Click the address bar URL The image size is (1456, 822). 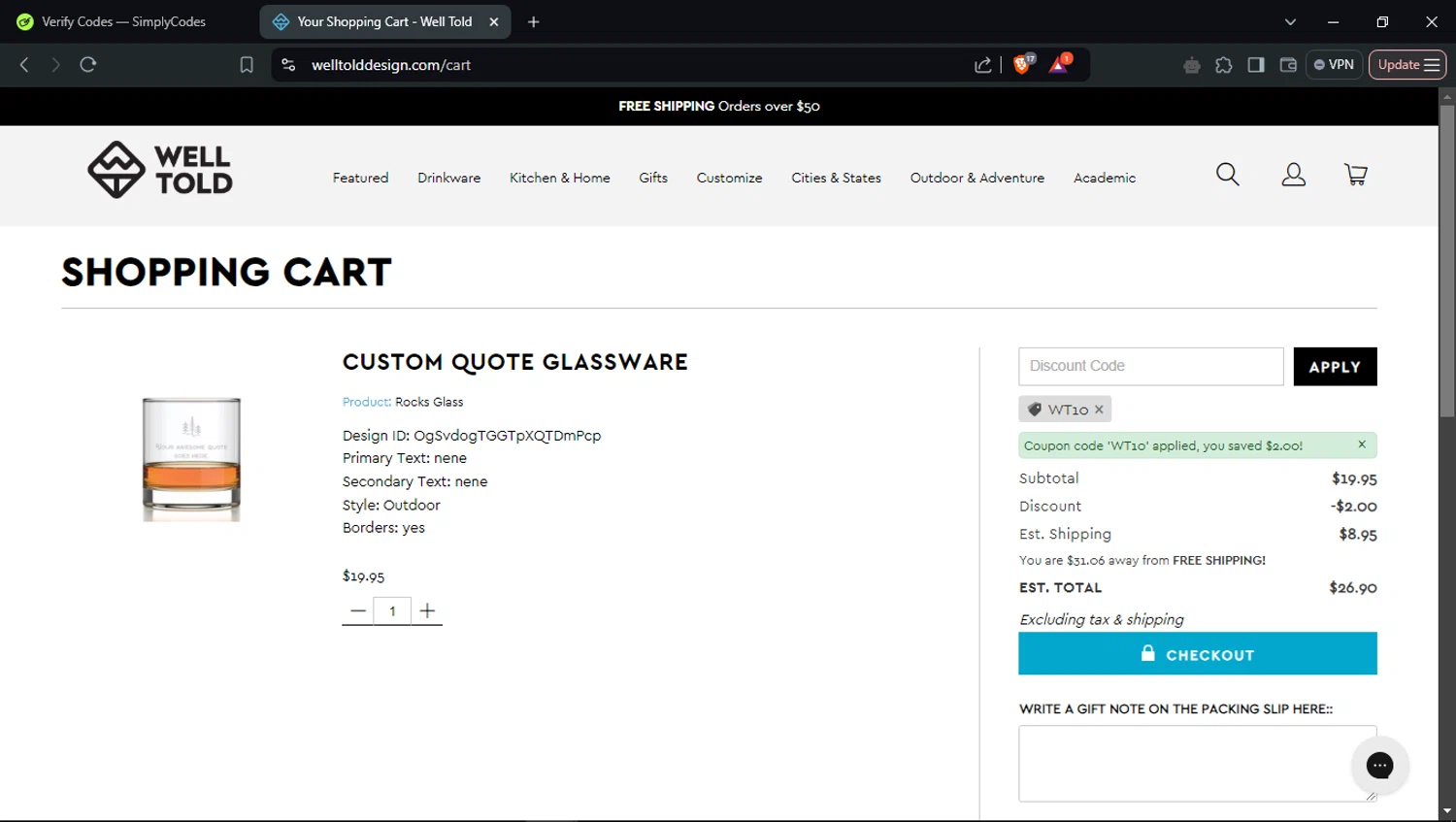pos(391,65)
